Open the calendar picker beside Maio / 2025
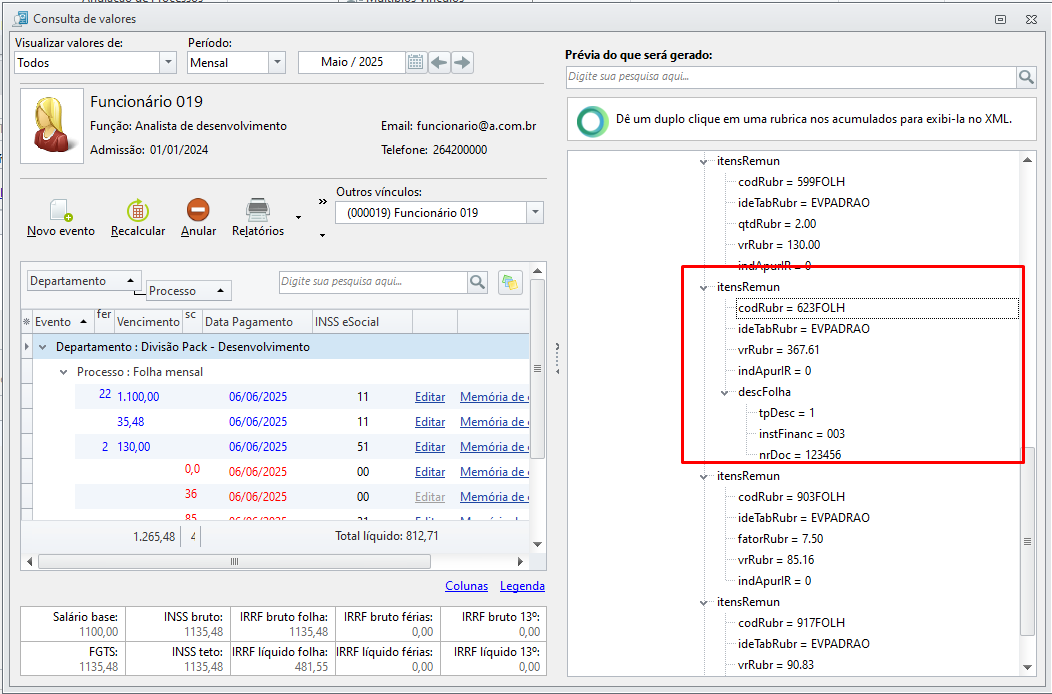This screenshot has width=1052, height=694. click(416, 62)
